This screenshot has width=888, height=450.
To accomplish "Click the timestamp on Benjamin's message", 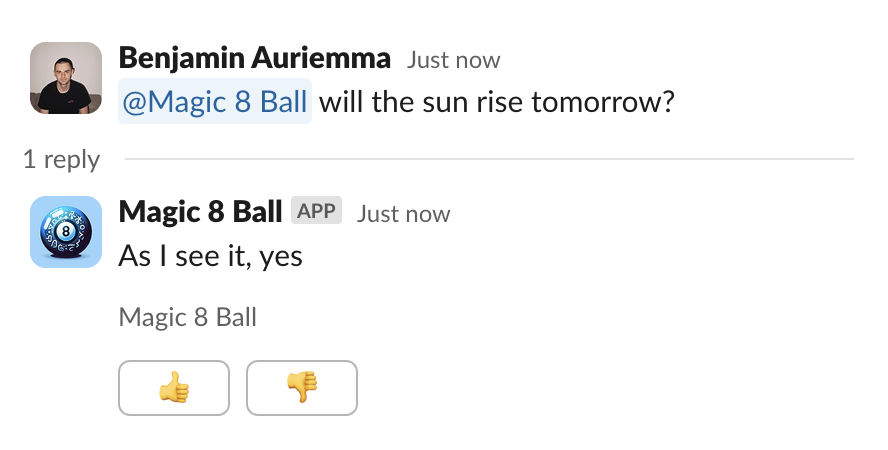I will pyautogui.click(x=453, y=60).
